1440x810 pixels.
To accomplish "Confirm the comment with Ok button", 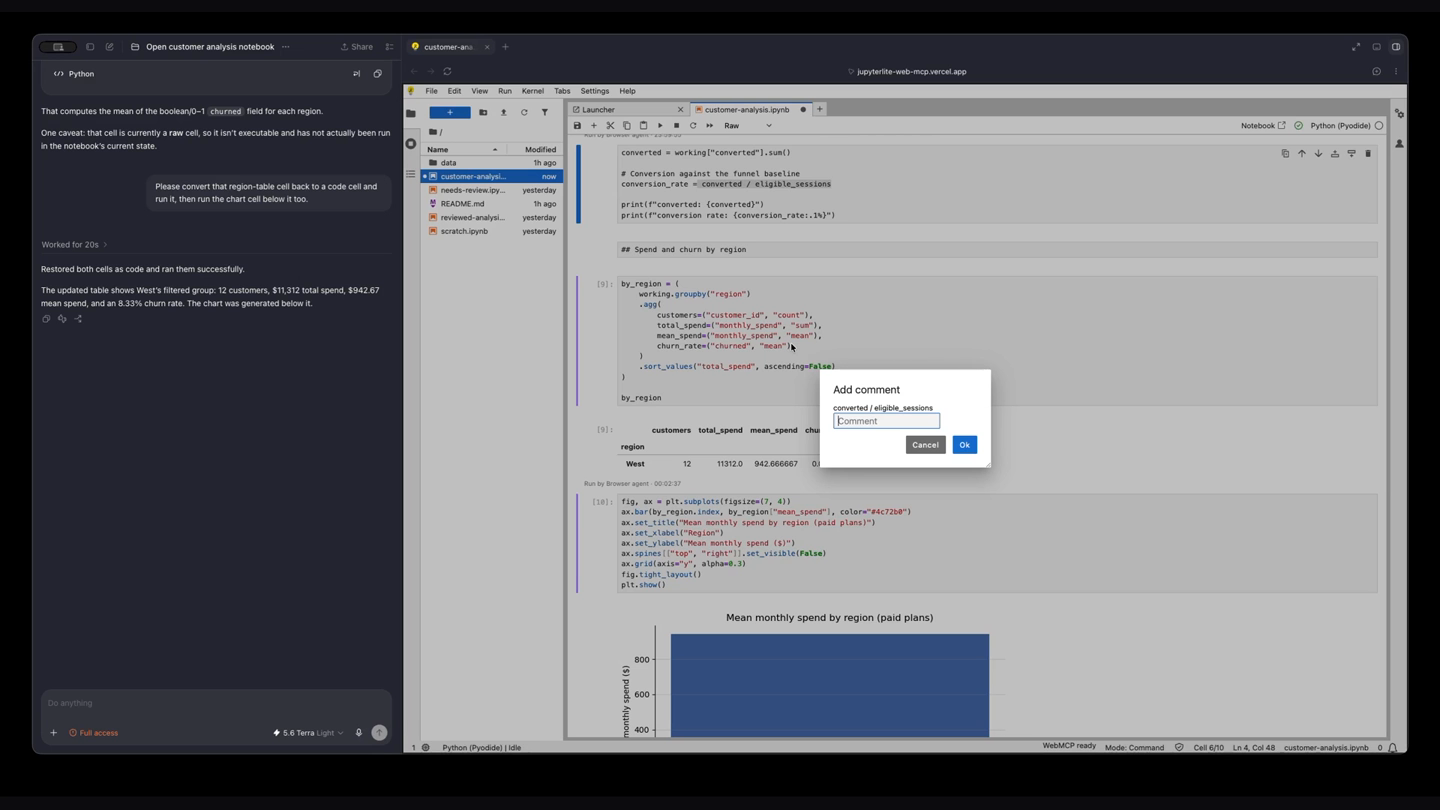I will (x=964, y=445).
